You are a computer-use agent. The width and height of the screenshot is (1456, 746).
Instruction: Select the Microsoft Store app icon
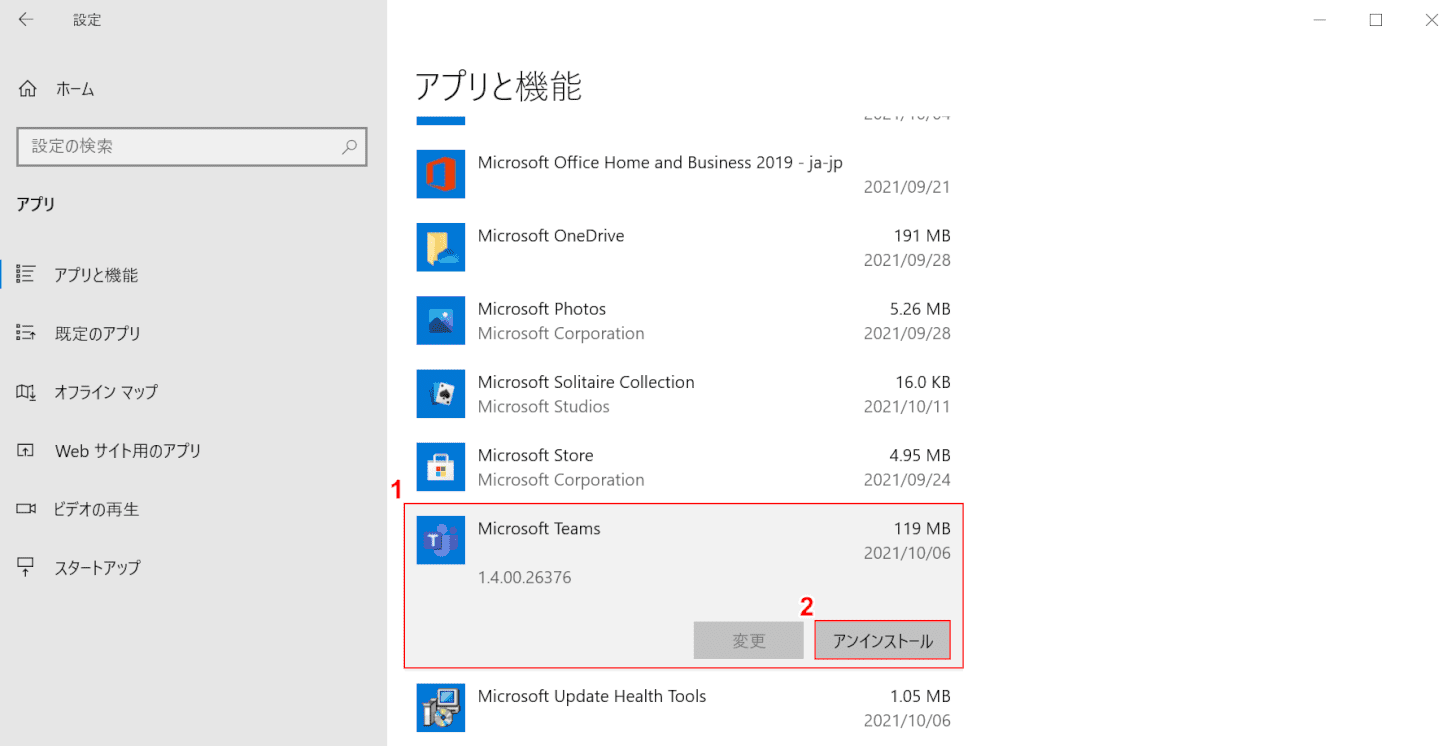(x=441, y=466)
